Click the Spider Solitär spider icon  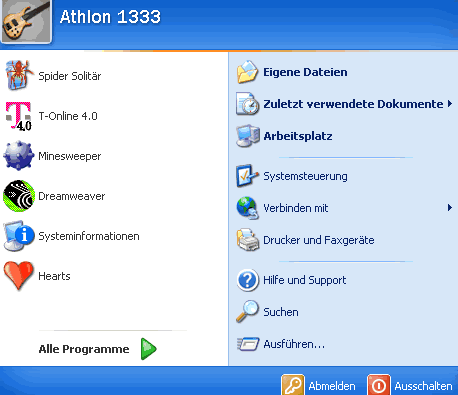click(x=19, y=75)
